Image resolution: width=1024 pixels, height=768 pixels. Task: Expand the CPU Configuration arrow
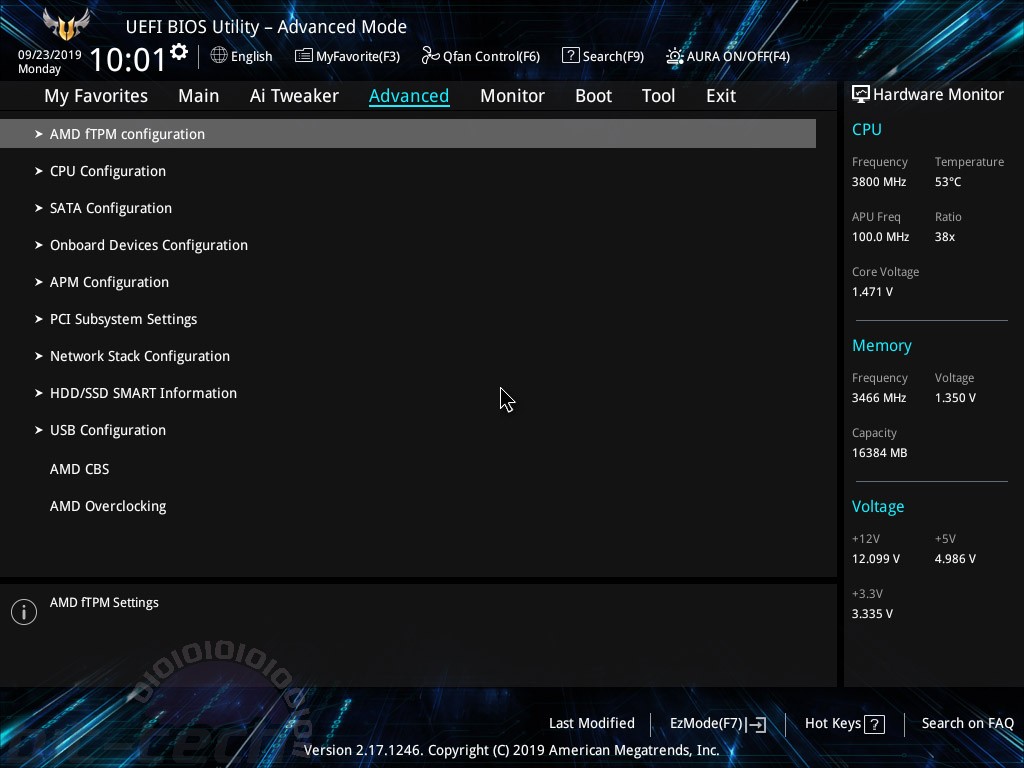pyautogui.click(x=39, y=171)
